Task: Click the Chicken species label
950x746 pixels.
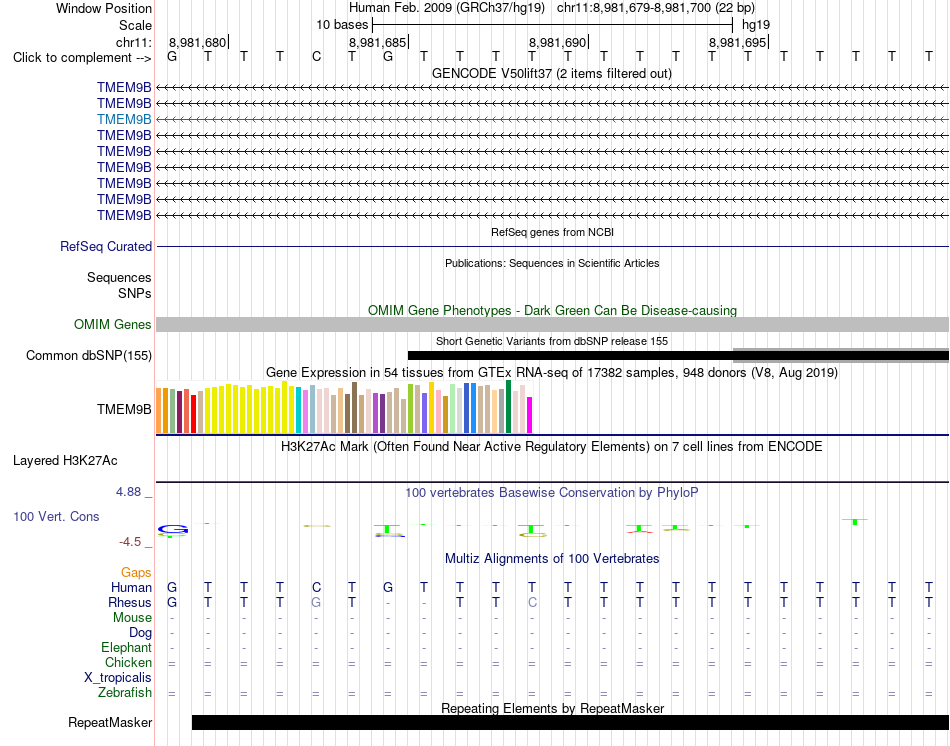Action: tap(128, 663)
